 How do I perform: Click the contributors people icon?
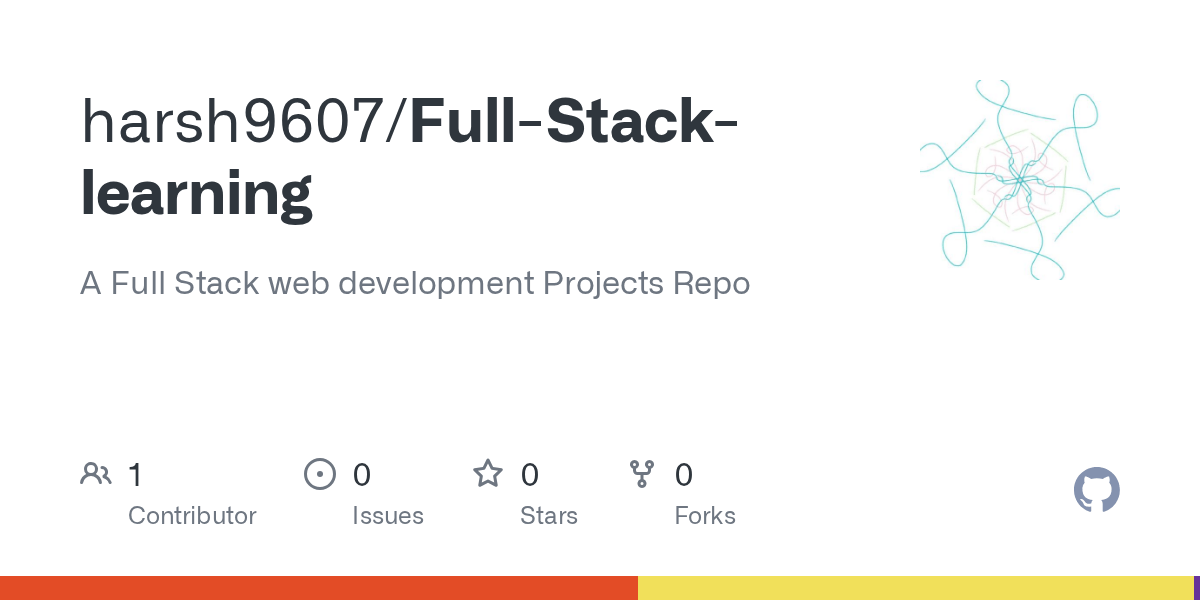(96, 474)
